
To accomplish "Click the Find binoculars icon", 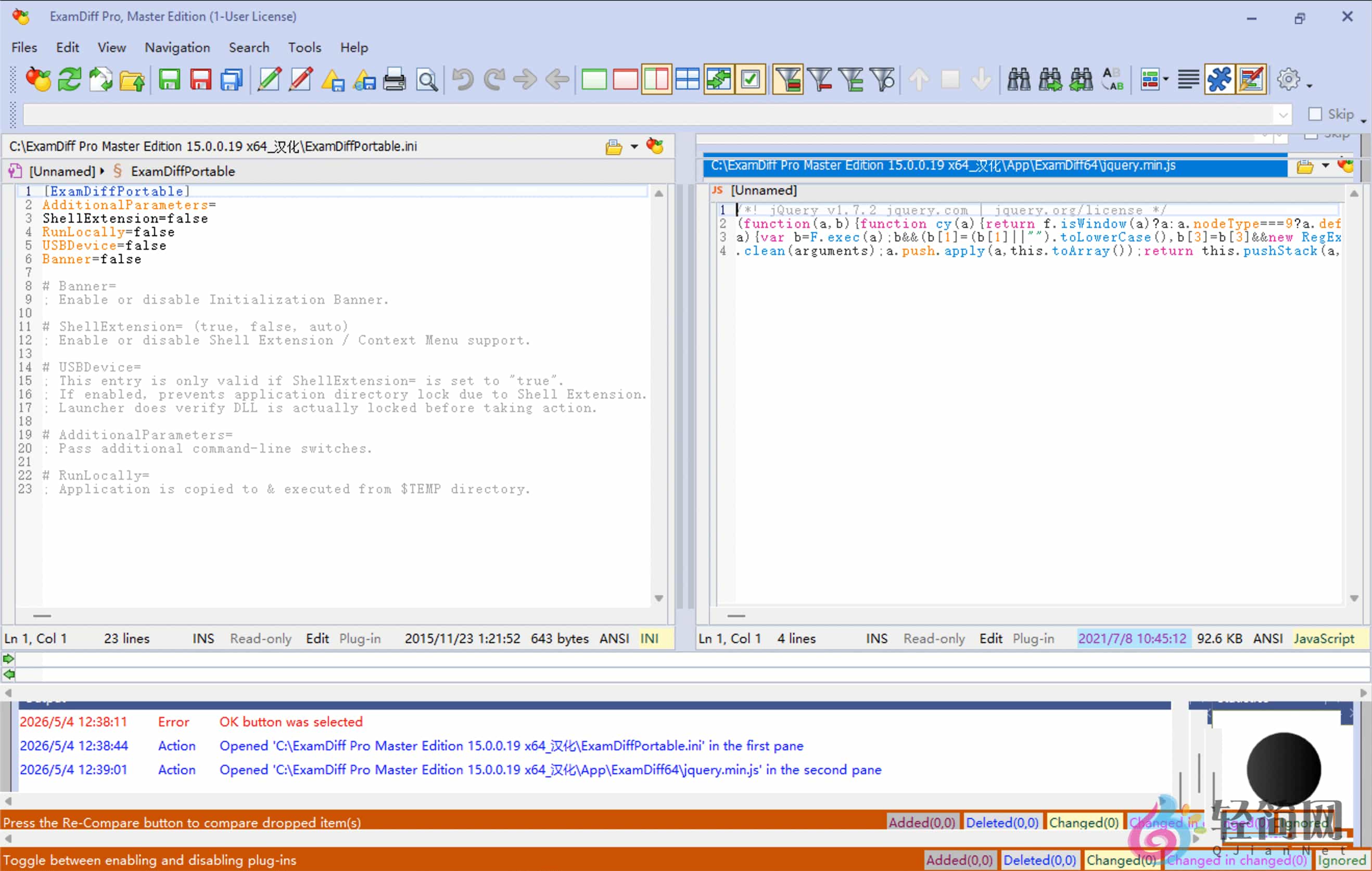I will click(1019, 80).
